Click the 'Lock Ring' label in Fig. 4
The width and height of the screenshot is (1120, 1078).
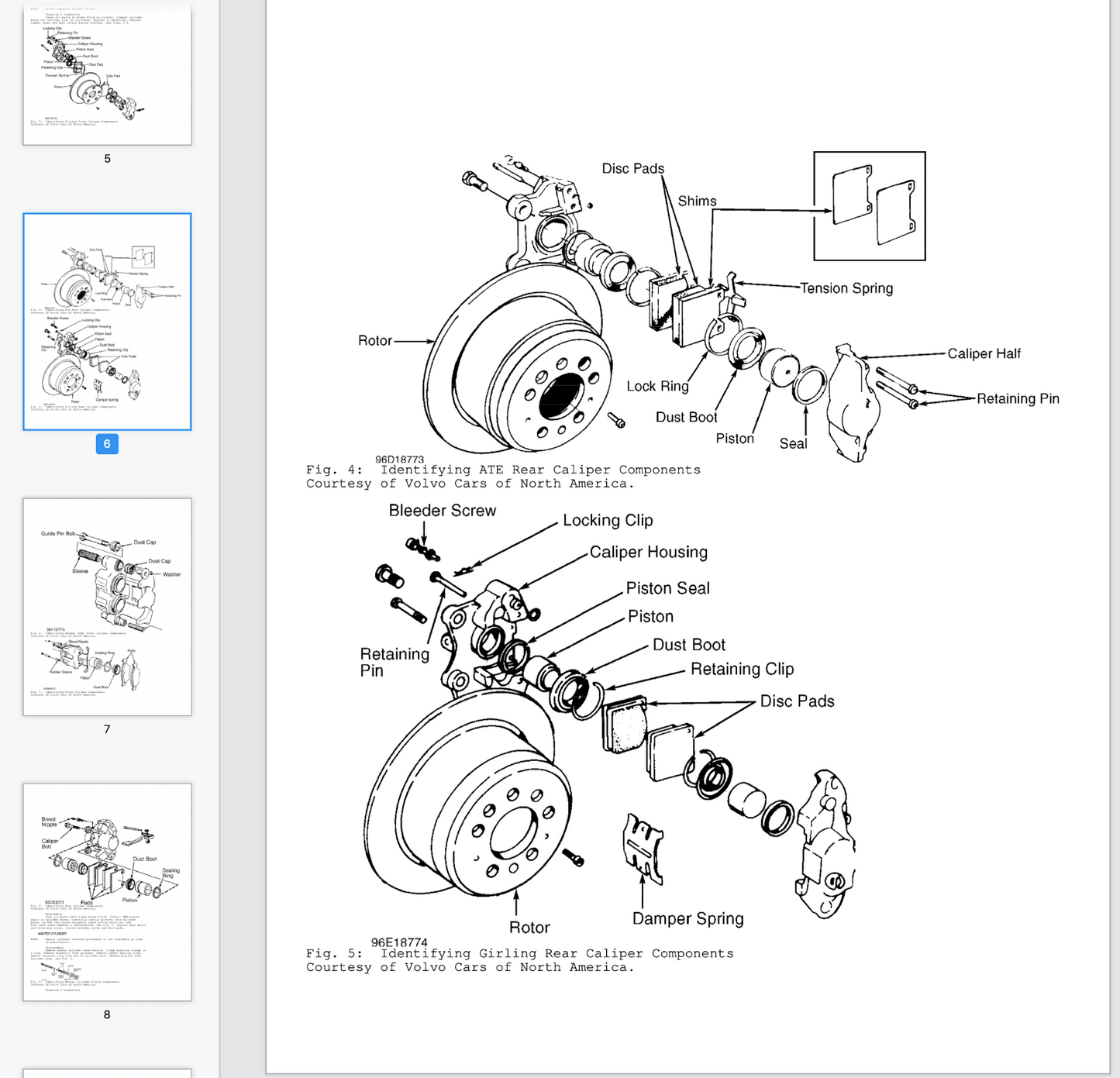pos(657,386)
